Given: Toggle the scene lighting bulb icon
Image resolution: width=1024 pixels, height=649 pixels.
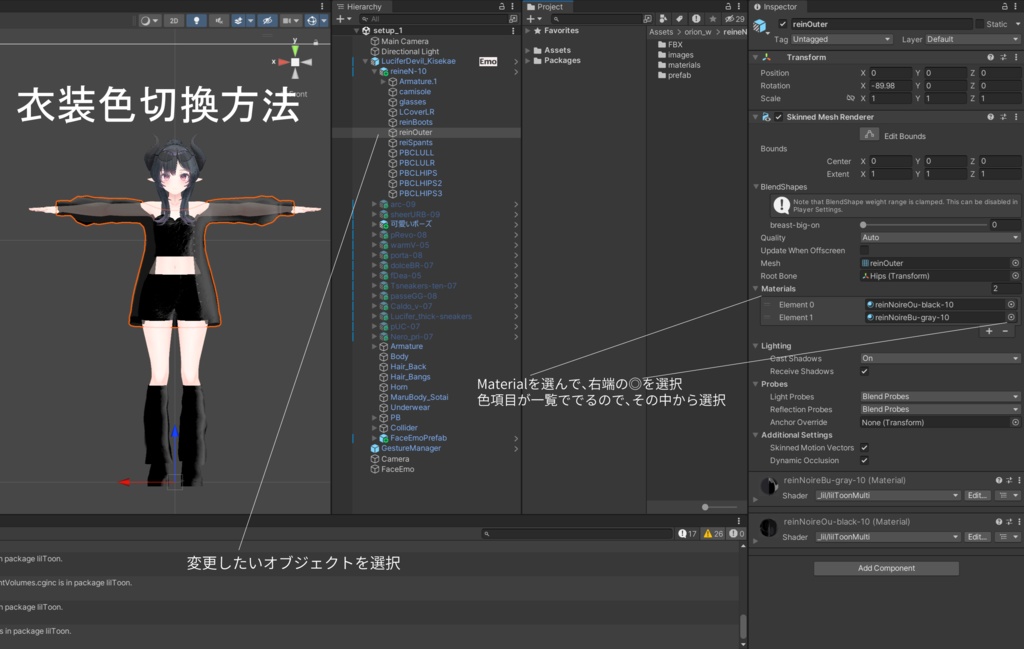Looking at the screenshot, I should click(198, 20).
